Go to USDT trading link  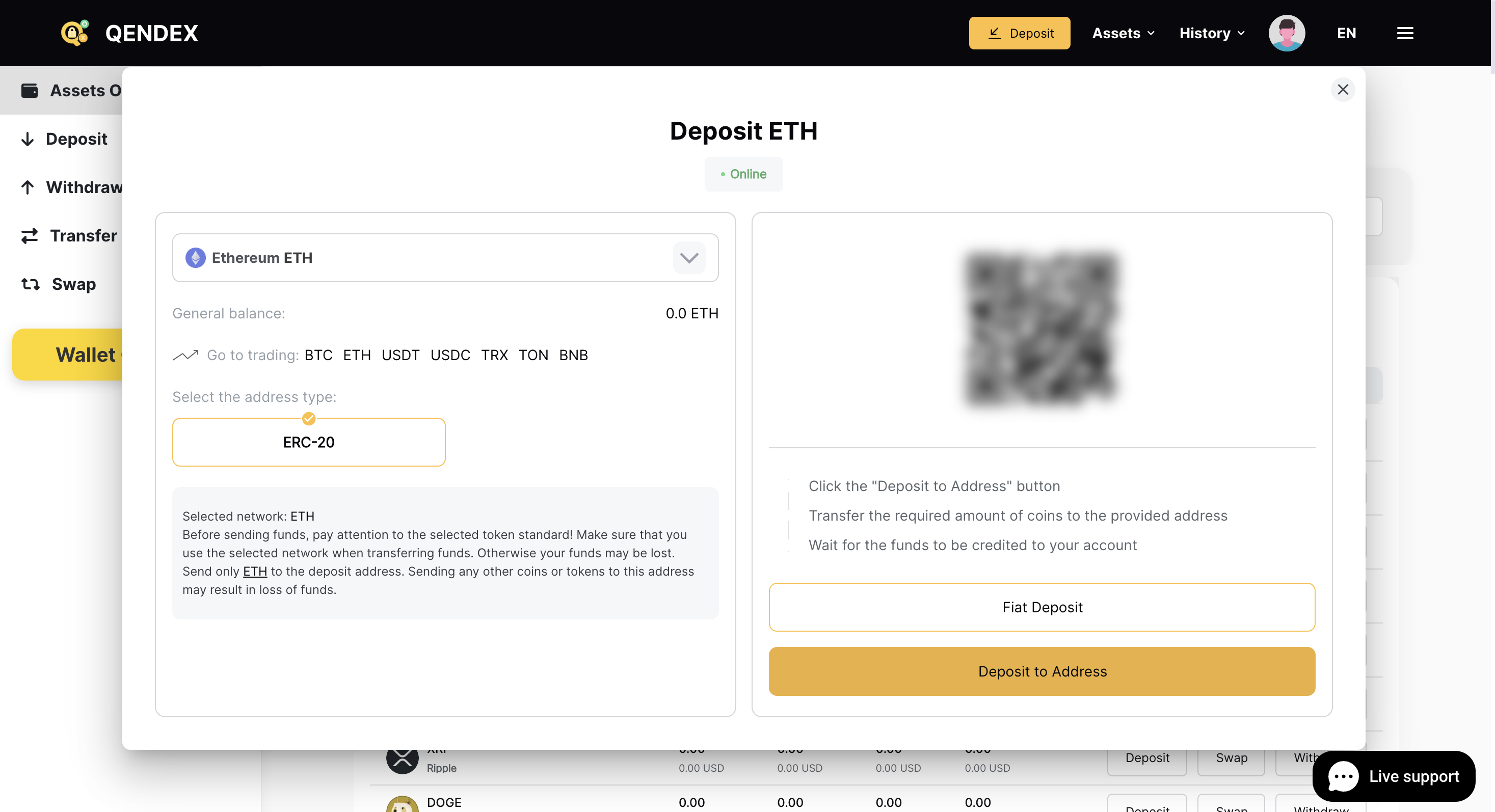click(401, 355)
